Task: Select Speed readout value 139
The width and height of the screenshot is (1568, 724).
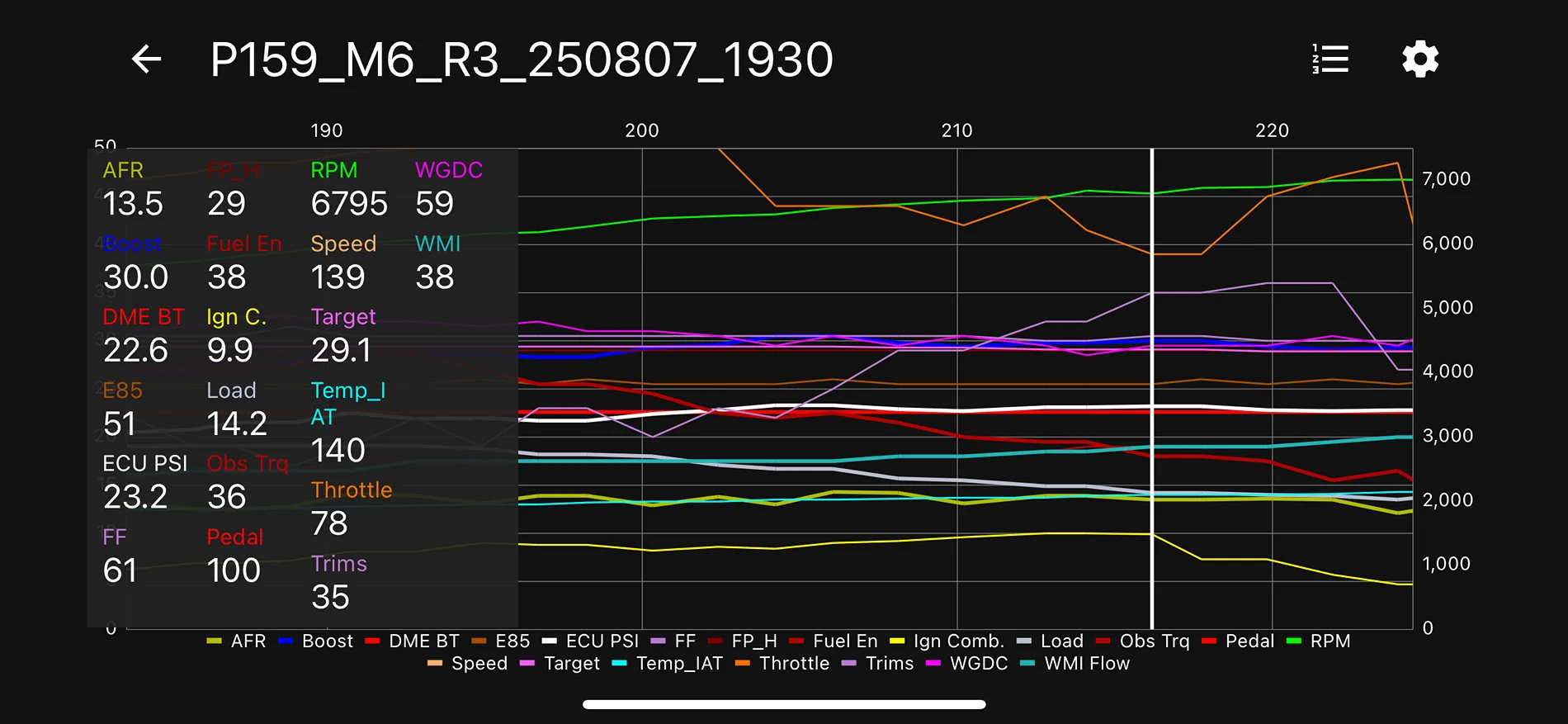Action: (338, 277)
